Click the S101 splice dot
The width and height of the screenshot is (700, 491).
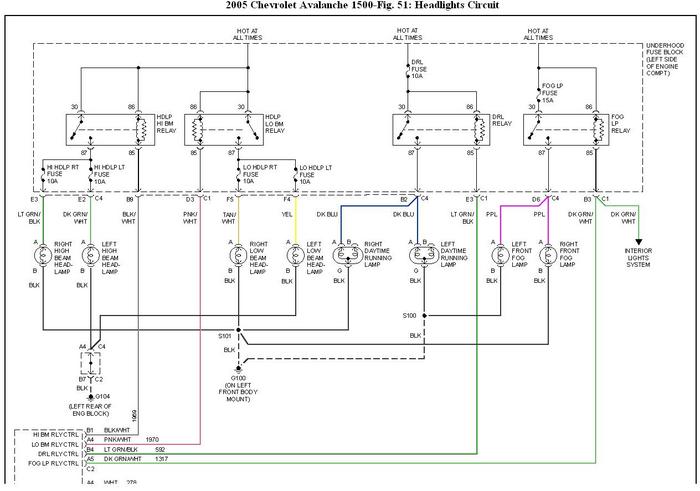238,330
